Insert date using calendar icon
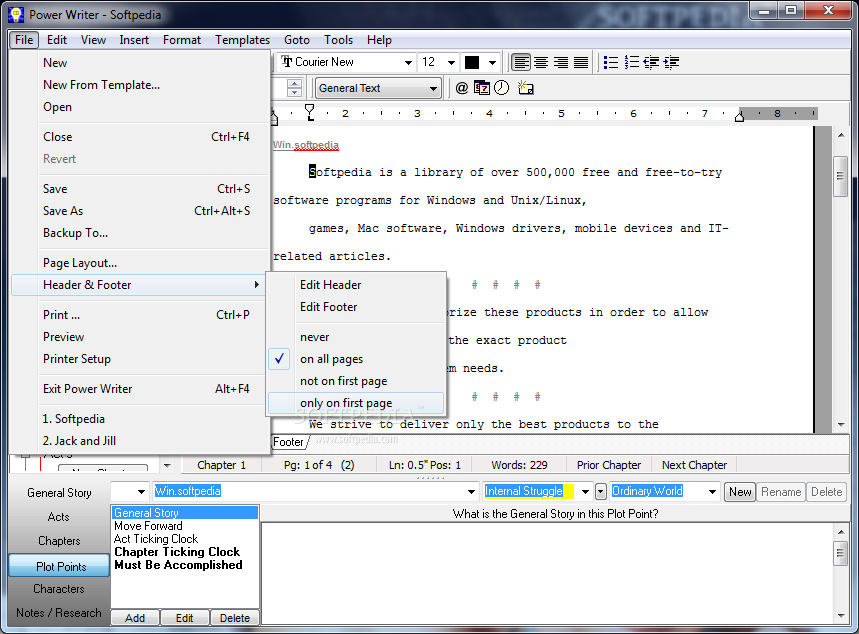The image size is (859, 634). point(482,88)
